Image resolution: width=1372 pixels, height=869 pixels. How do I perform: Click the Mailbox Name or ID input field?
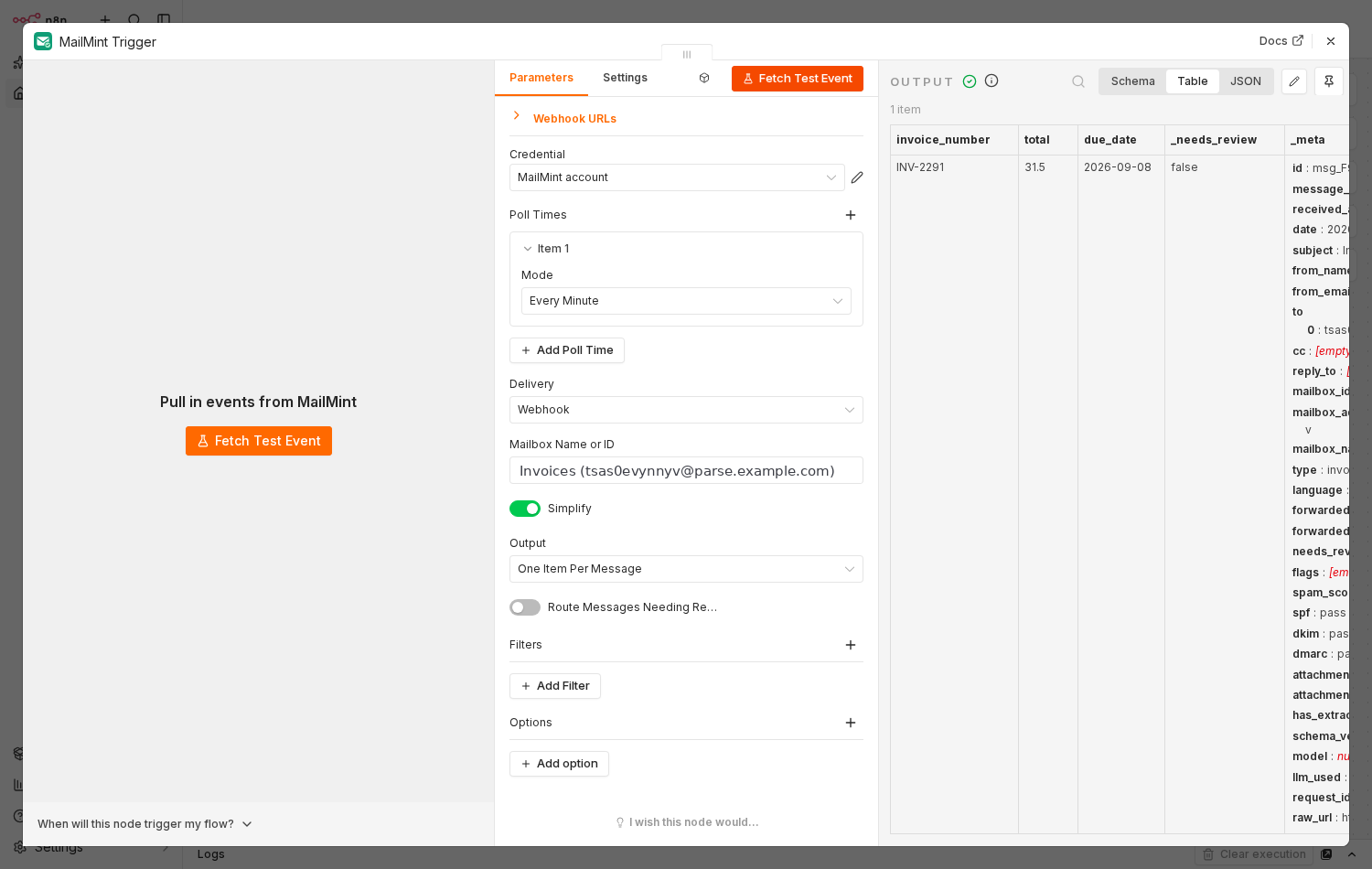click(686, 470)
